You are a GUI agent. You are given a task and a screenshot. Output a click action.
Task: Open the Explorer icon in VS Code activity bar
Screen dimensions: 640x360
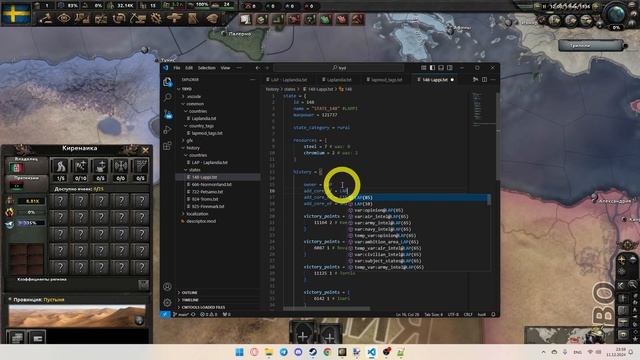pyautogui.click(x=167, y=82)
